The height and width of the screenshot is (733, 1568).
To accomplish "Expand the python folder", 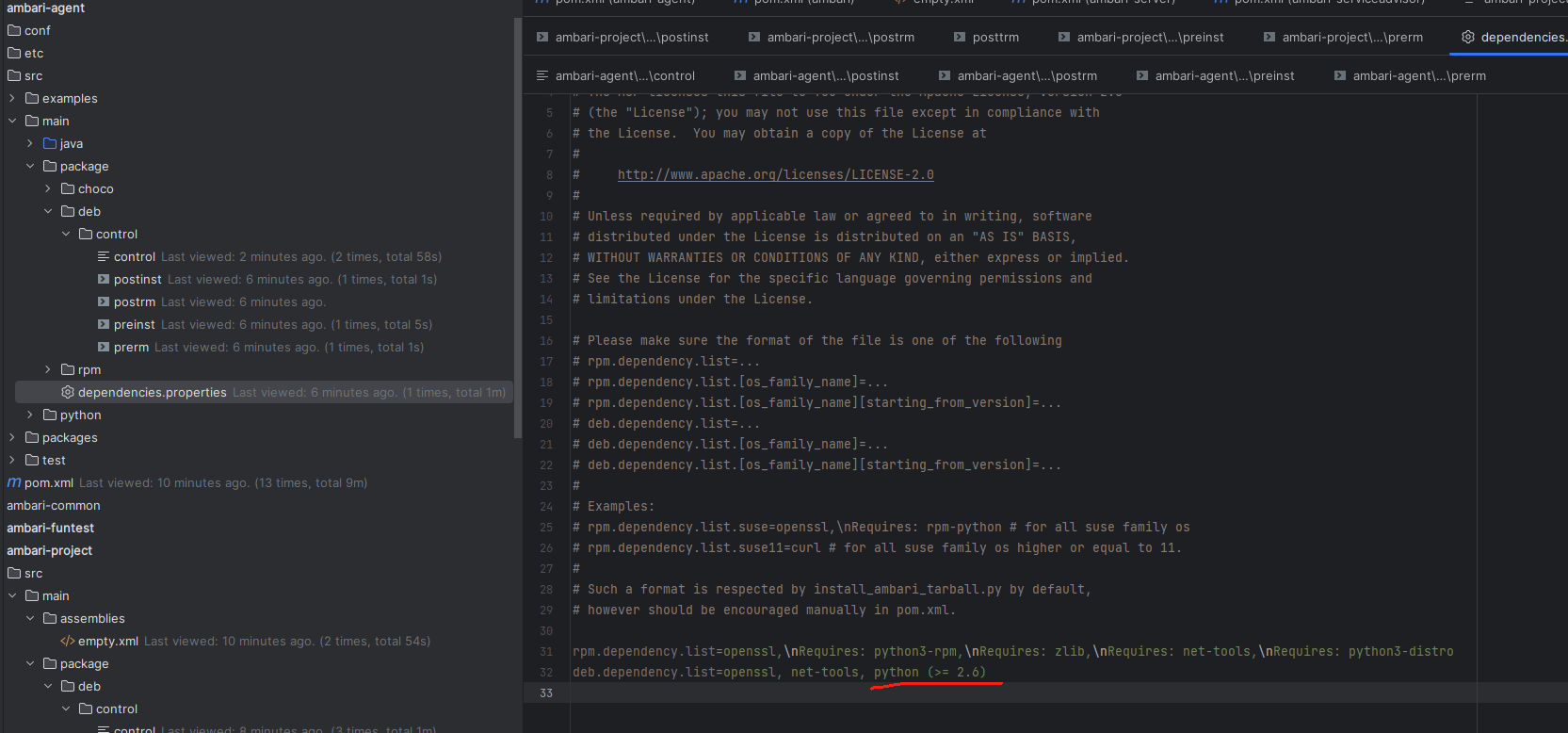I will [30, 415].
